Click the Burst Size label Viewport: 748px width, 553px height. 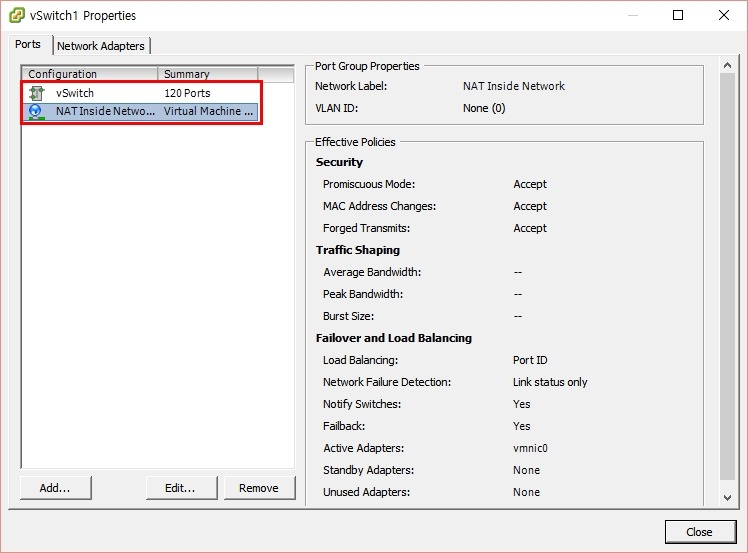pyautogui.click(x=348, y=316)
